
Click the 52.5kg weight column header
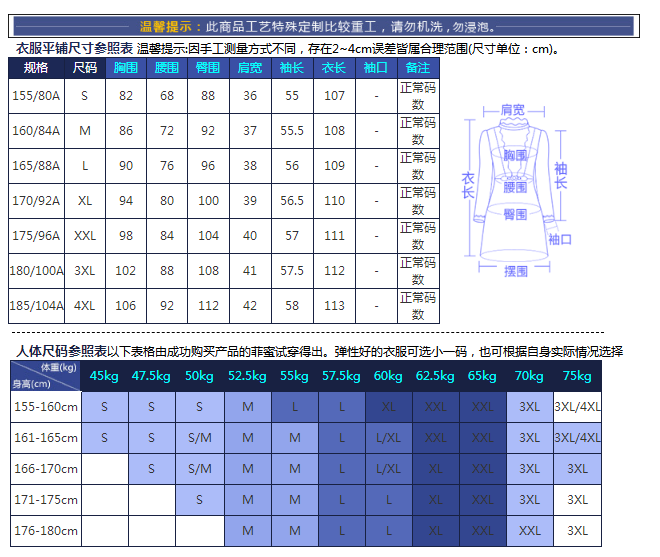pyautogui.click(x=247, y=376)
